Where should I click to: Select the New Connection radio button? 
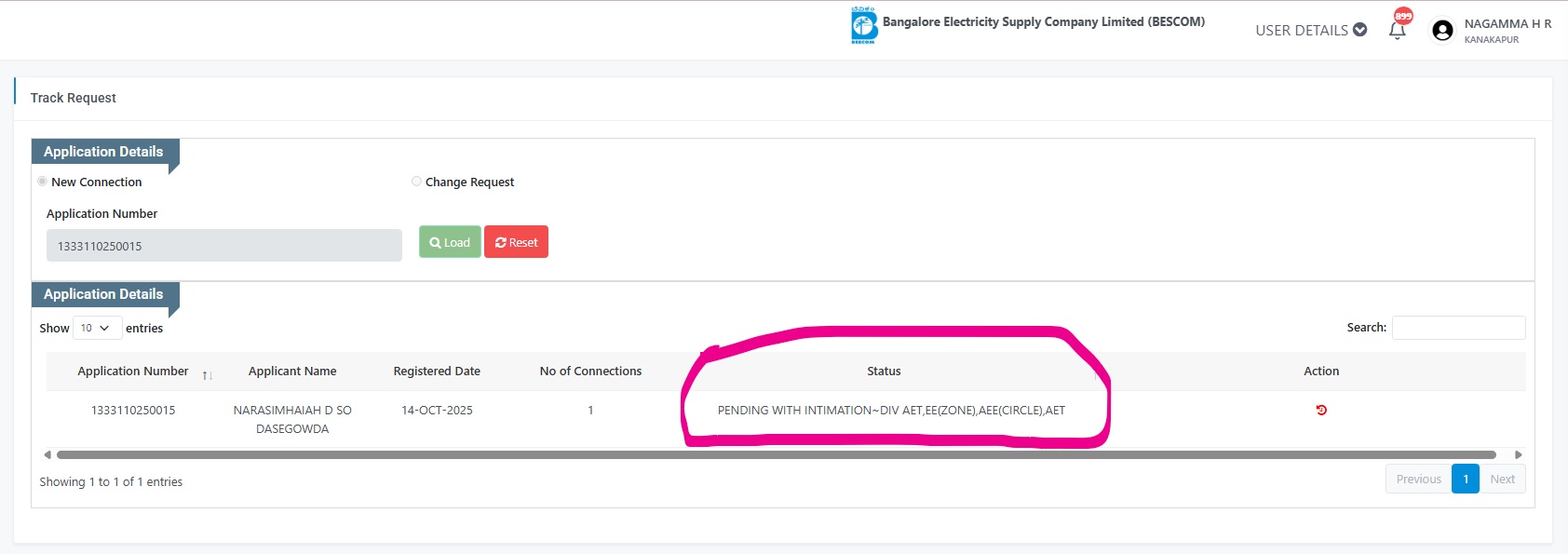[x=43, y=182]
